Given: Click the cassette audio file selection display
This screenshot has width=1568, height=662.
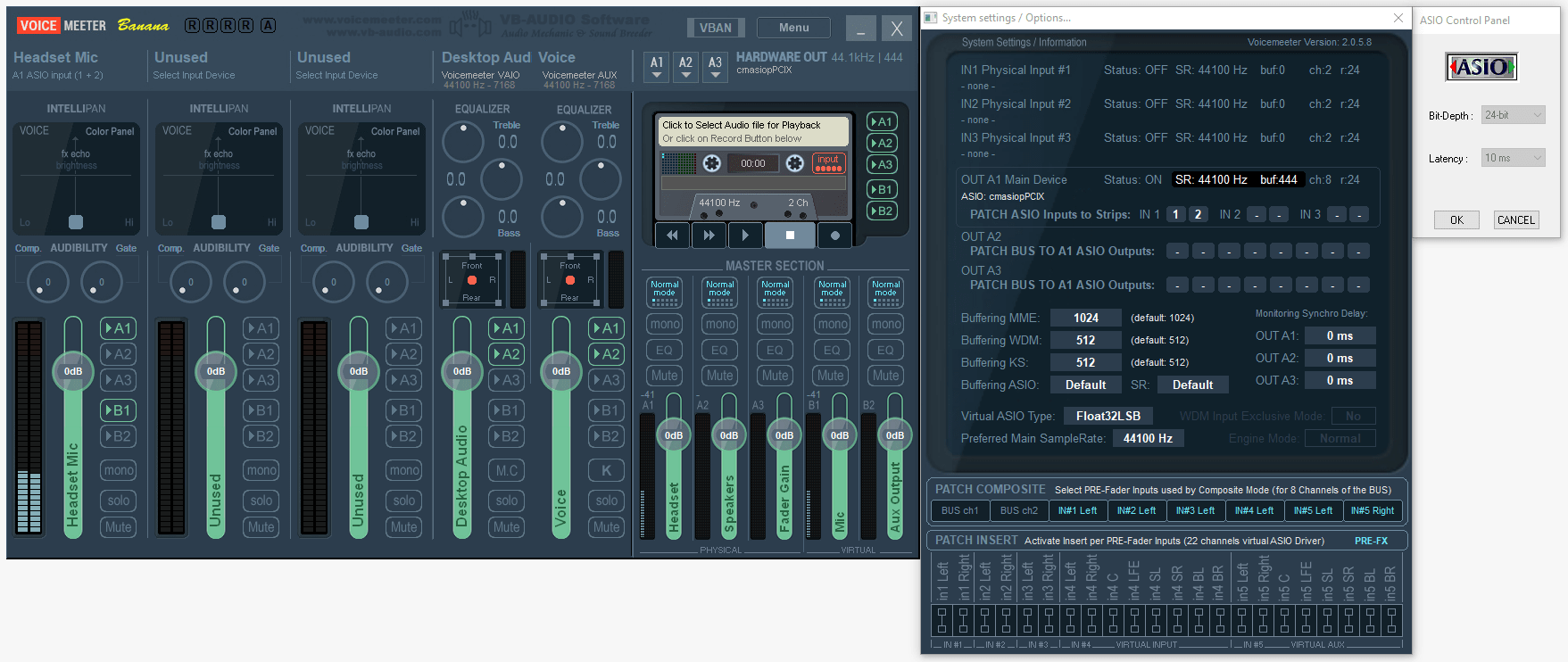Looking at the screenshot, I should pyautogui.click(x=754, y=131).
